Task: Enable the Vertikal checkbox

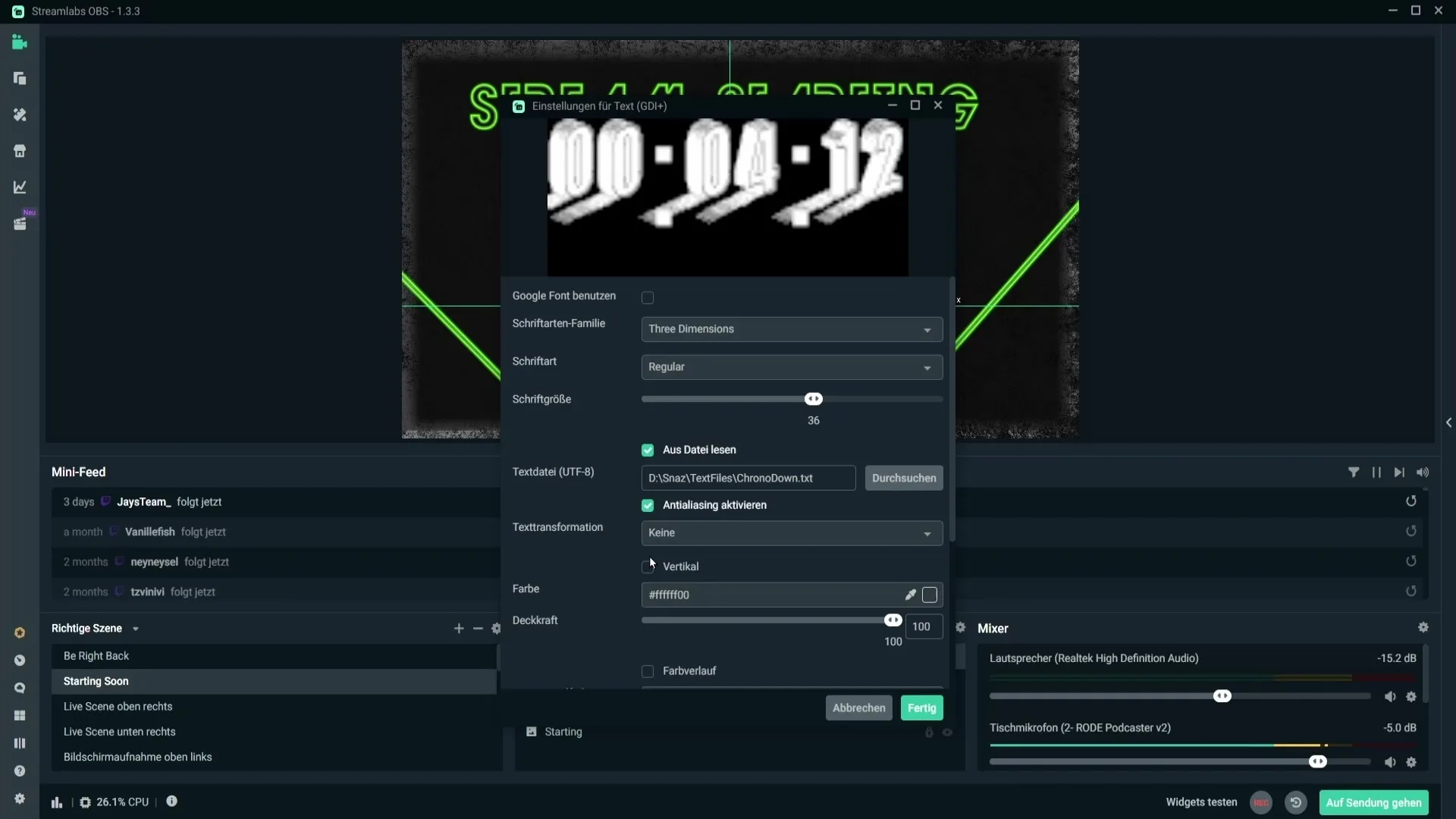Action: coord(648,567)
